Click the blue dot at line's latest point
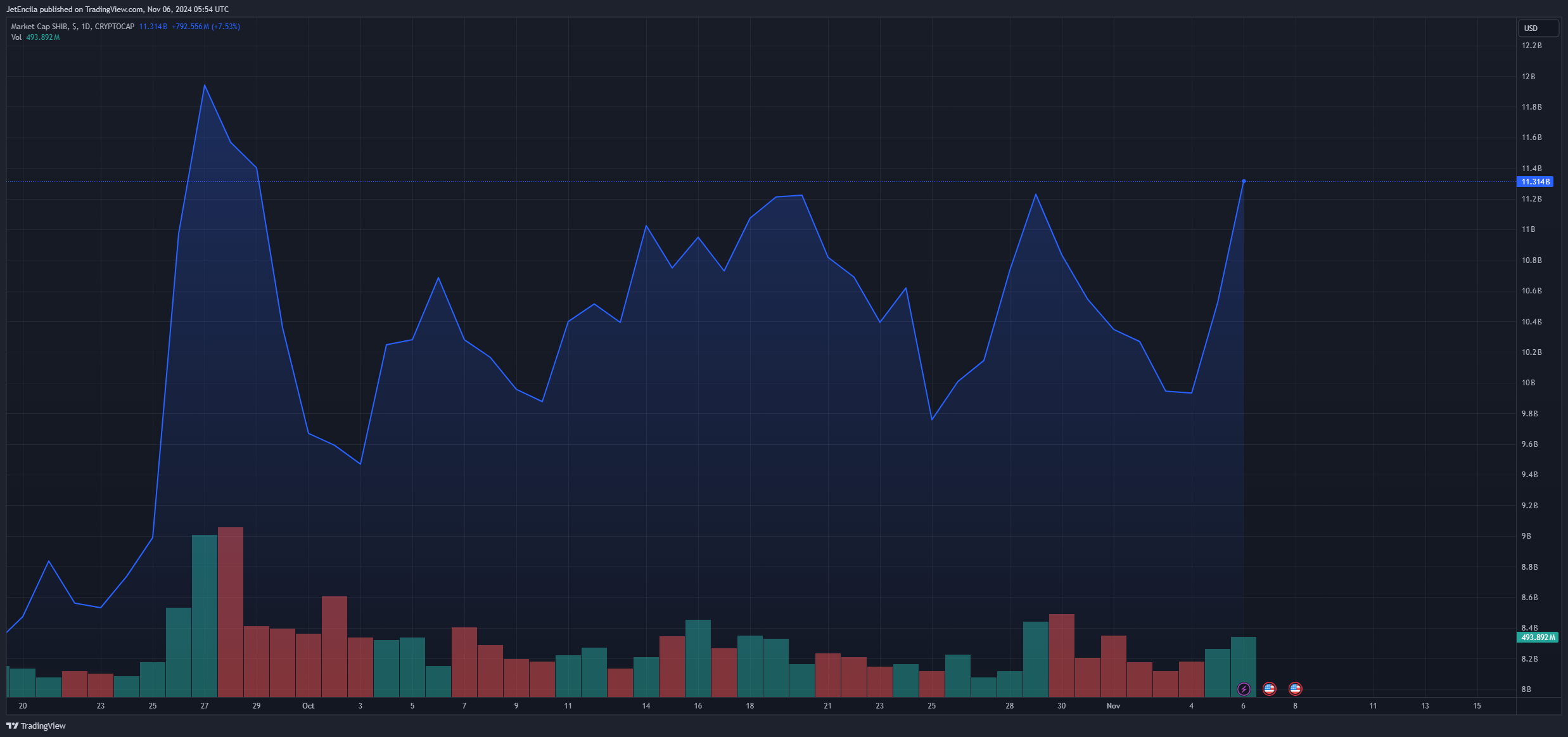The width and height of the screenshot is (1568, 737). [1244, 181]
